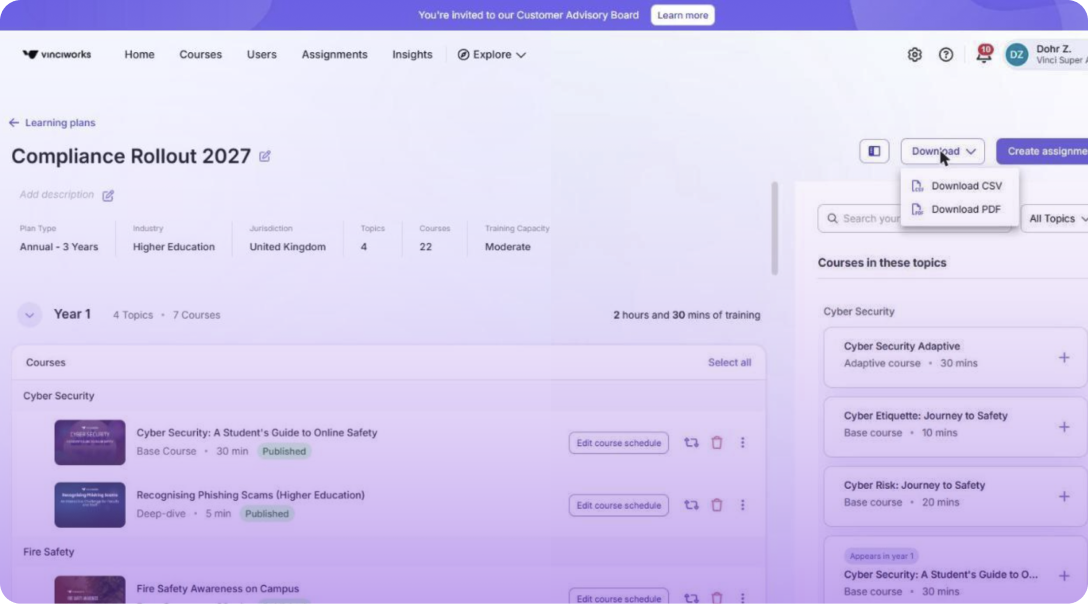The width and height of the screenshot is (1088, 604).
Task: Go to the Insights tab
Action: pos(412,54)
